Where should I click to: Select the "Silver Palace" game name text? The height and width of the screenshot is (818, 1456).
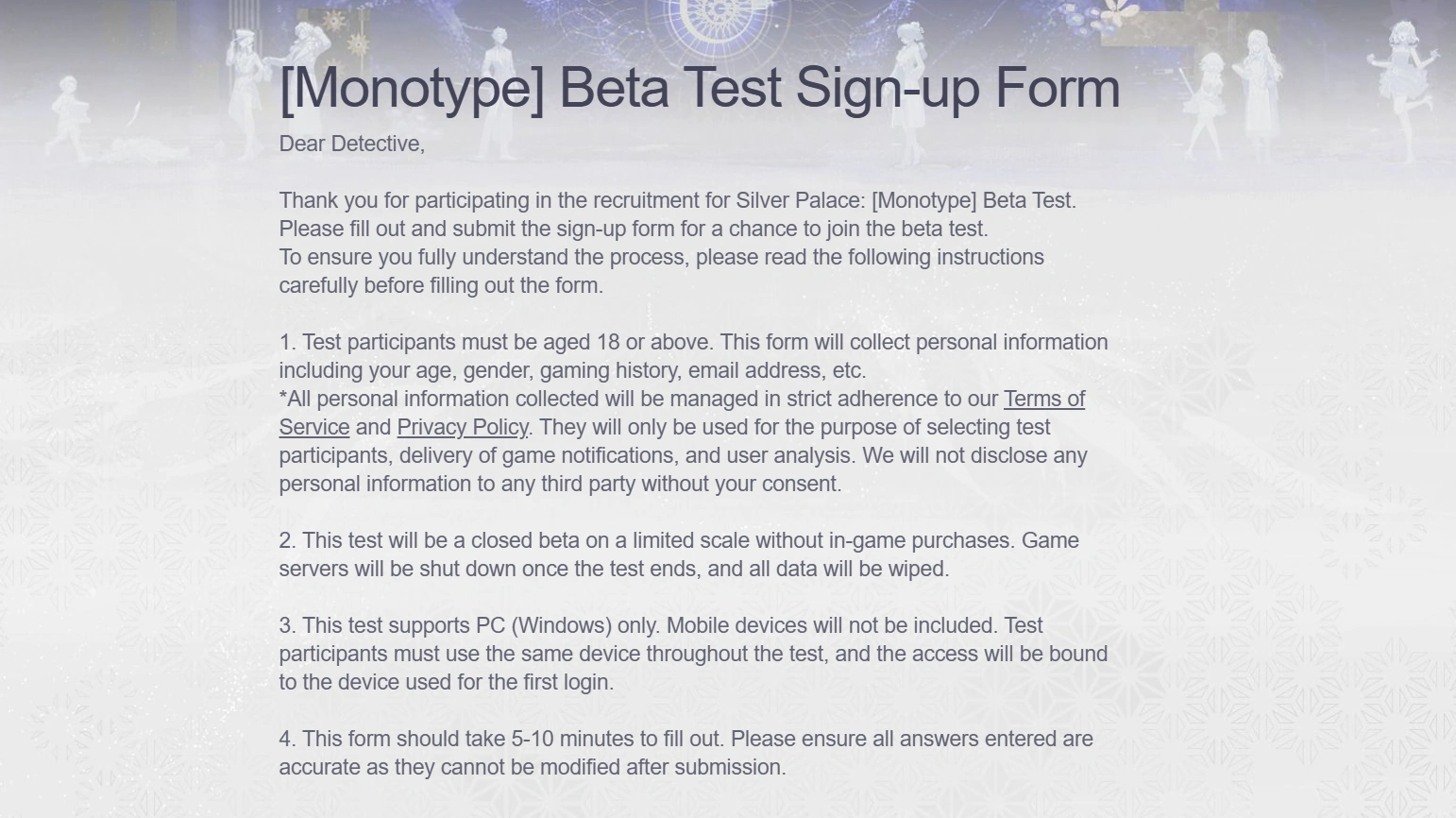tap(800, 201)
